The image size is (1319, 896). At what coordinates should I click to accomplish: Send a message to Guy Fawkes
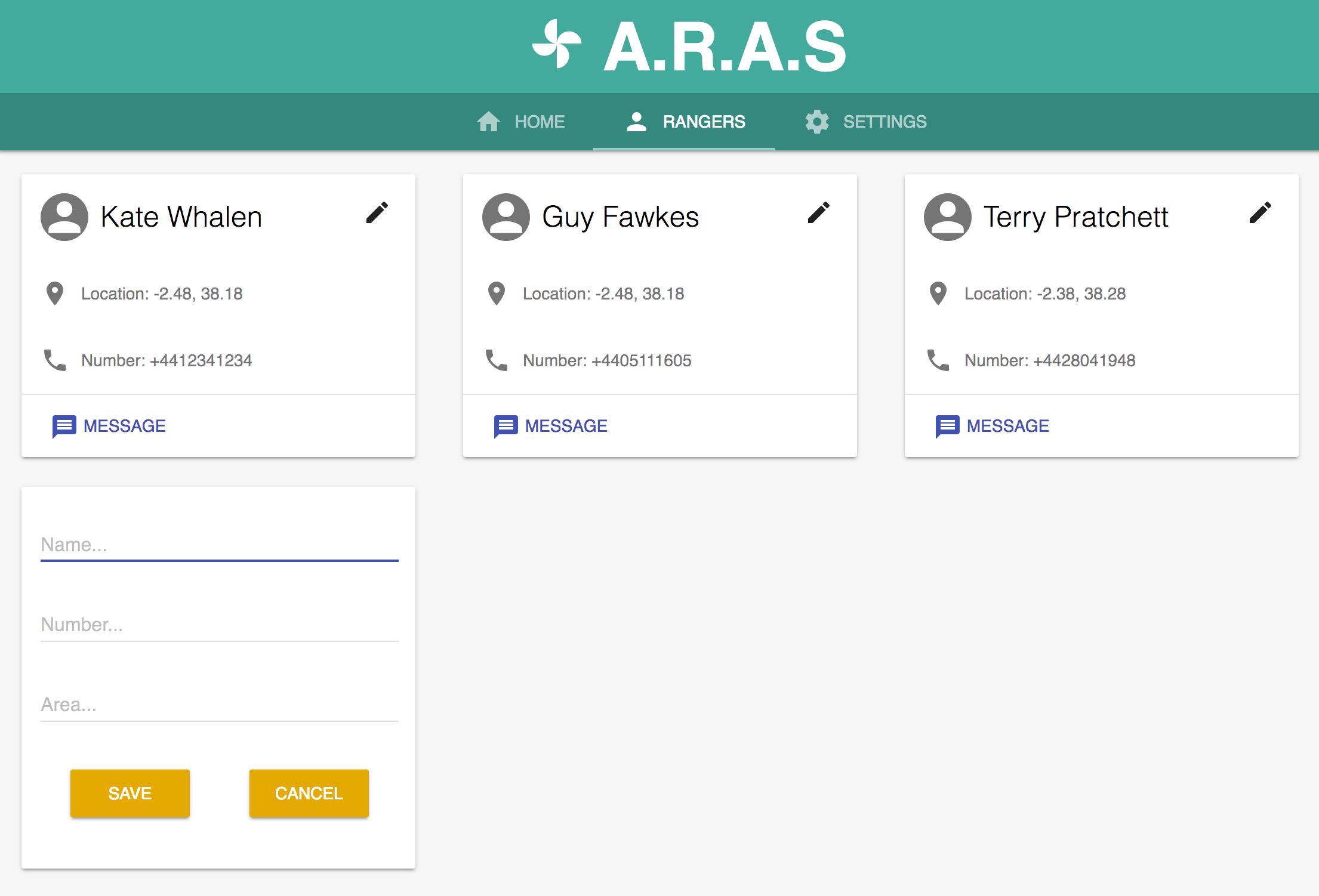click(551, 426)
